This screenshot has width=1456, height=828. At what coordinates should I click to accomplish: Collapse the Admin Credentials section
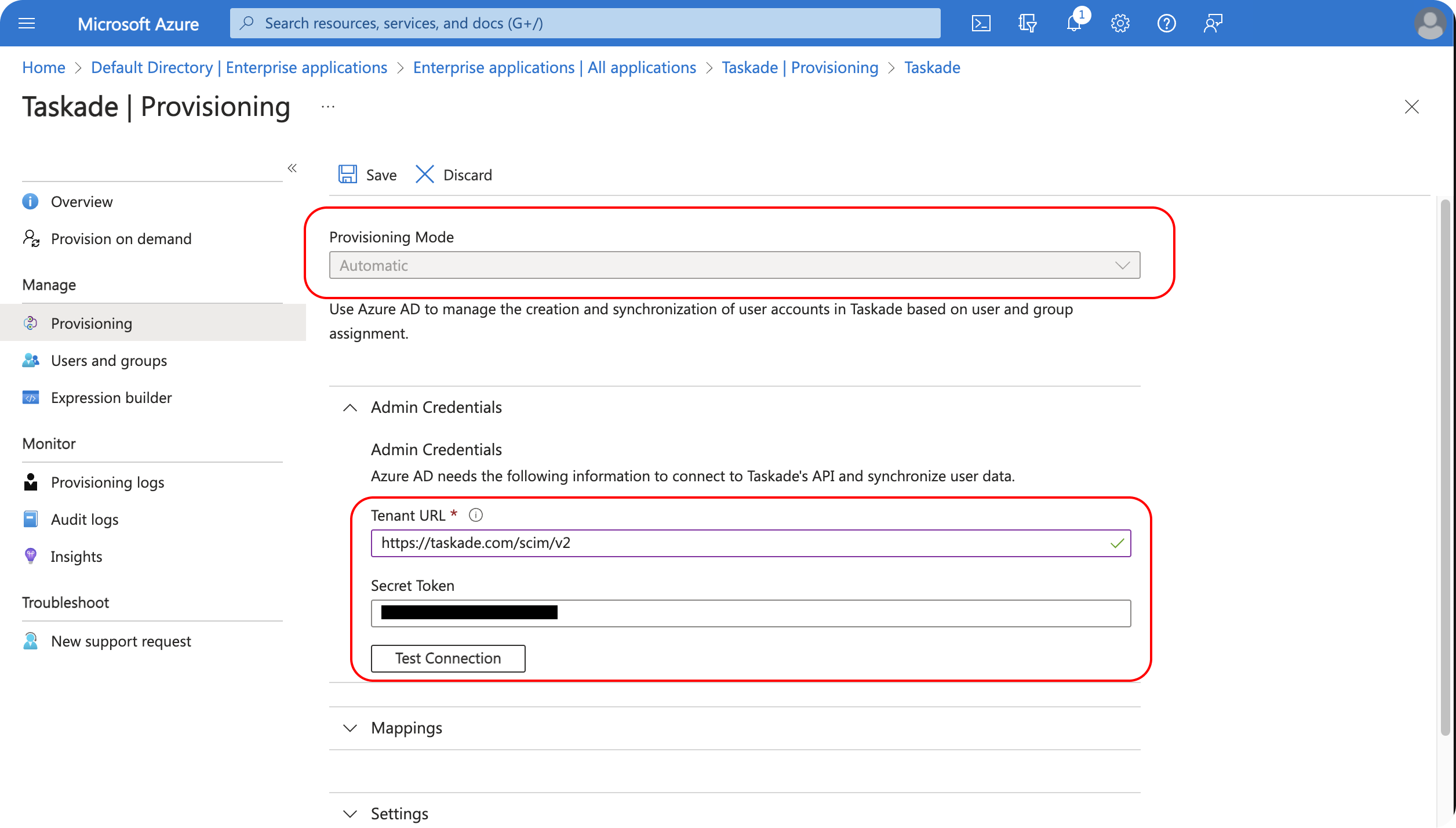point(350,408)
